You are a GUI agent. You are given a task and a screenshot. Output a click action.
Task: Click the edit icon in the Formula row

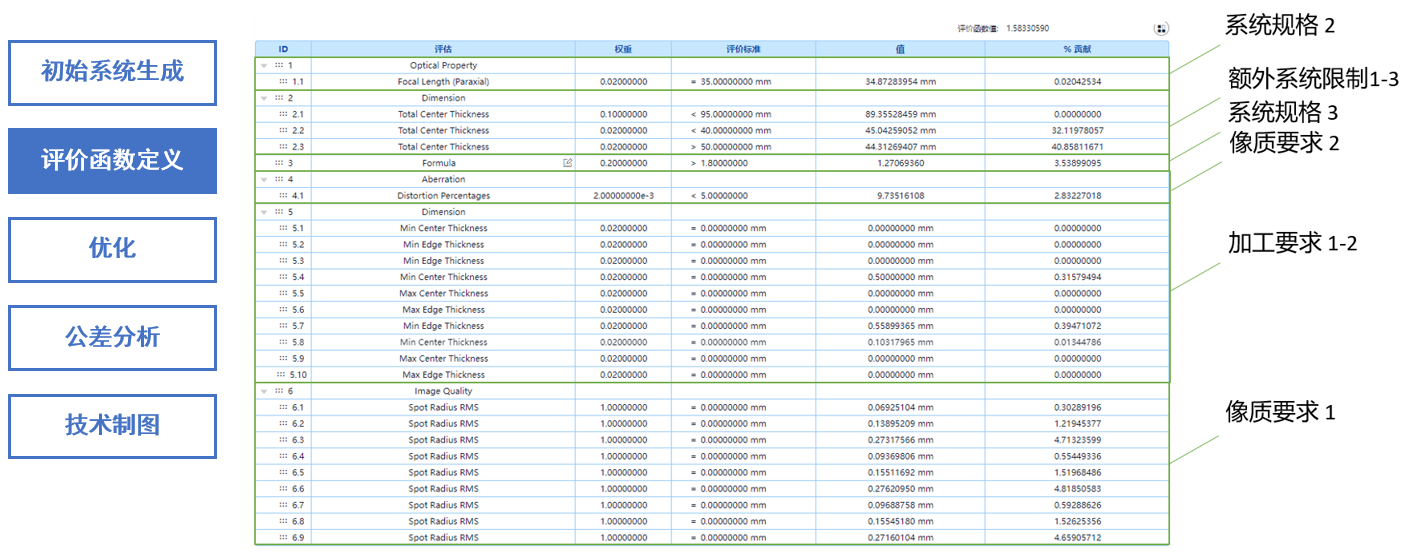pos(568,163)
